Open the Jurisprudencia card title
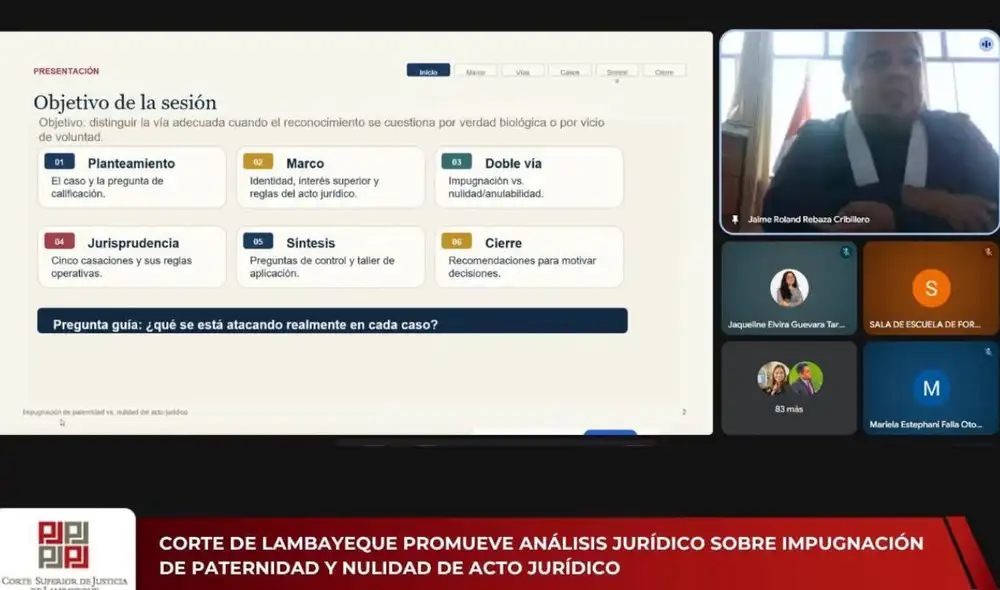Image resolution: width=1000 pixels, height=590 pixels. coord(133,243)
